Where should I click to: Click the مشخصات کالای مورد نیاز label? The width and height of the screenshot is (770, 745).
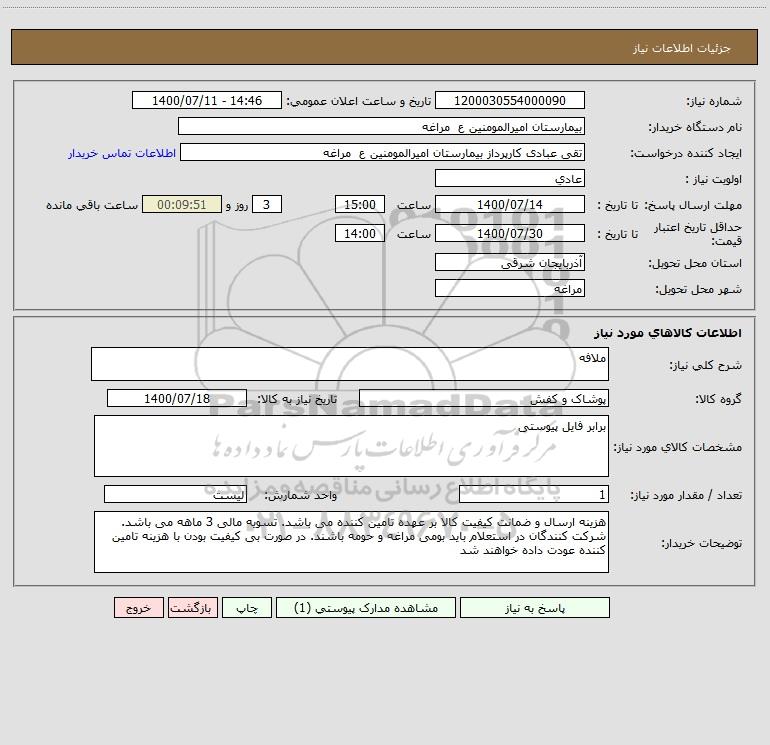pos(678,447)
